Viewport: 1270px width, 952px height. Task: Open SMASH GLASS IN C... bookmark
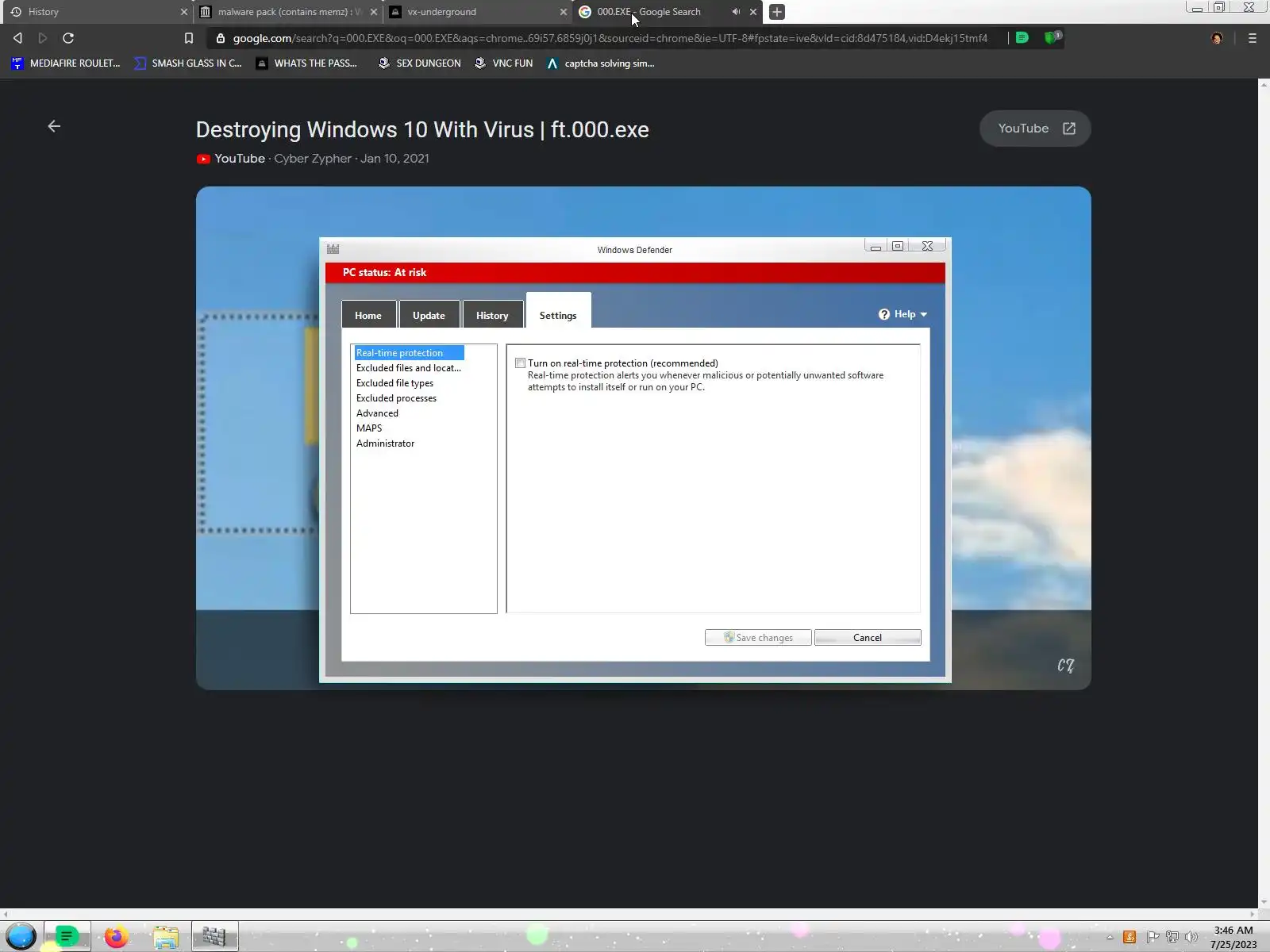[x=188, y=63]
